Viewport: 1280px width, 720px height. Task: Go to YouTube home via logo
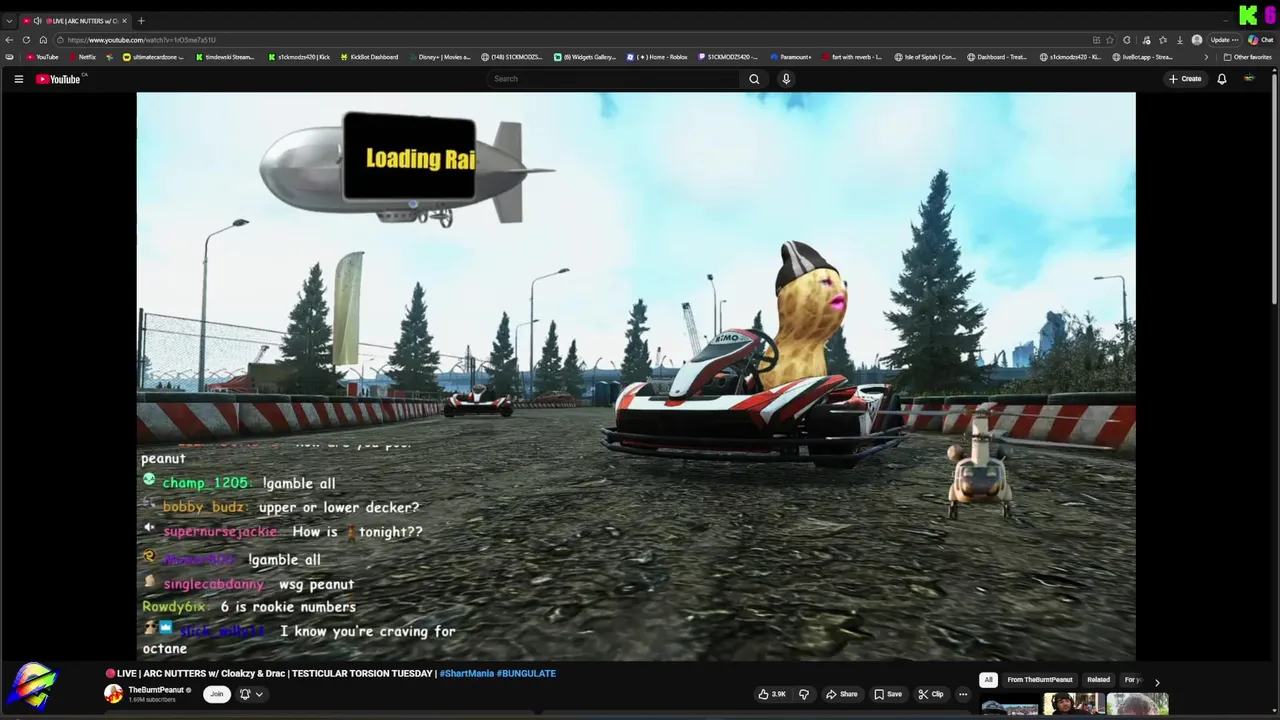pos(59,79)
